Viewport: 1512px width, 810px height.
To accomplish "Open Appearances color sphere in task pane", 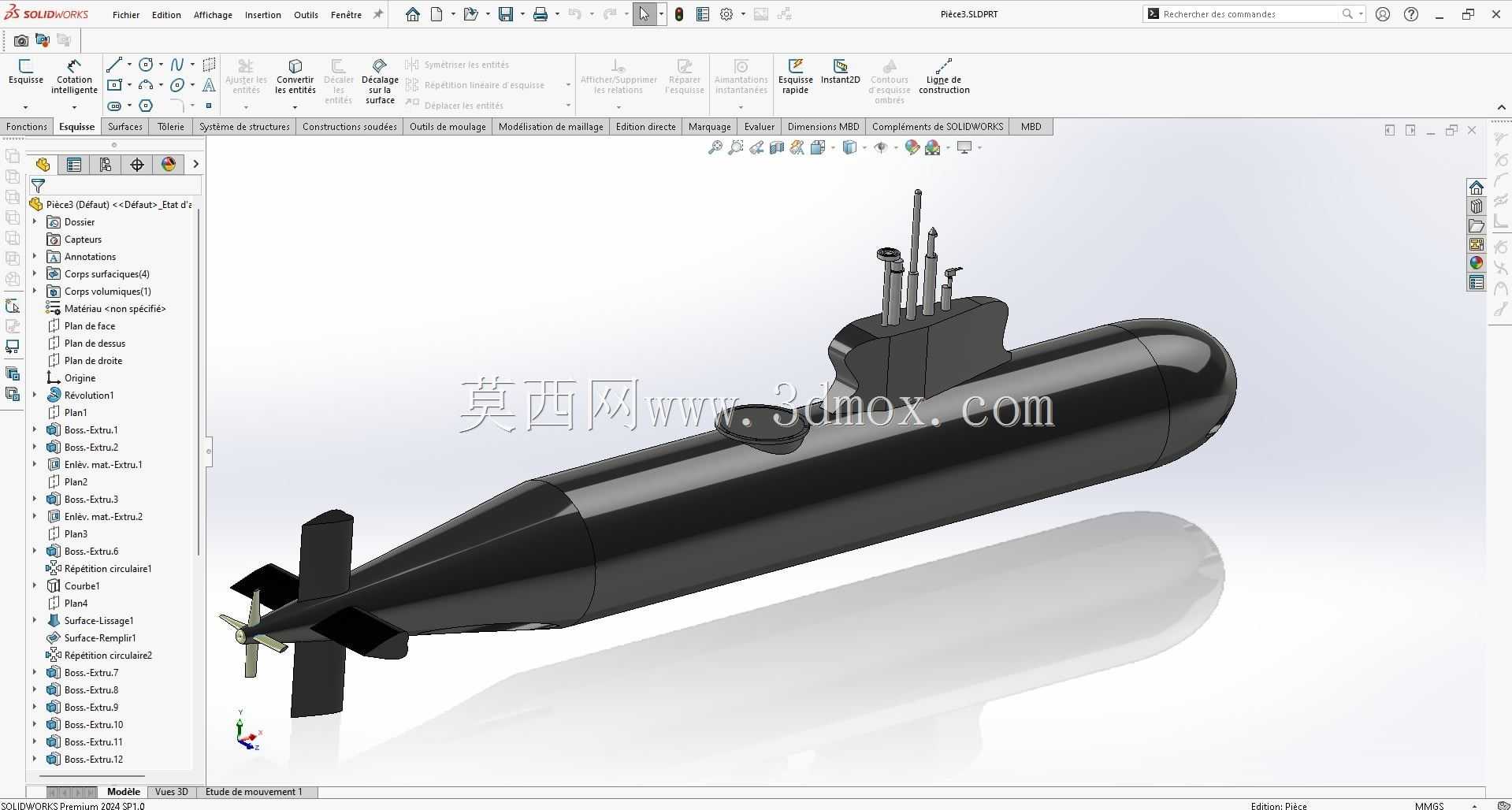I will click(1476, 263).
